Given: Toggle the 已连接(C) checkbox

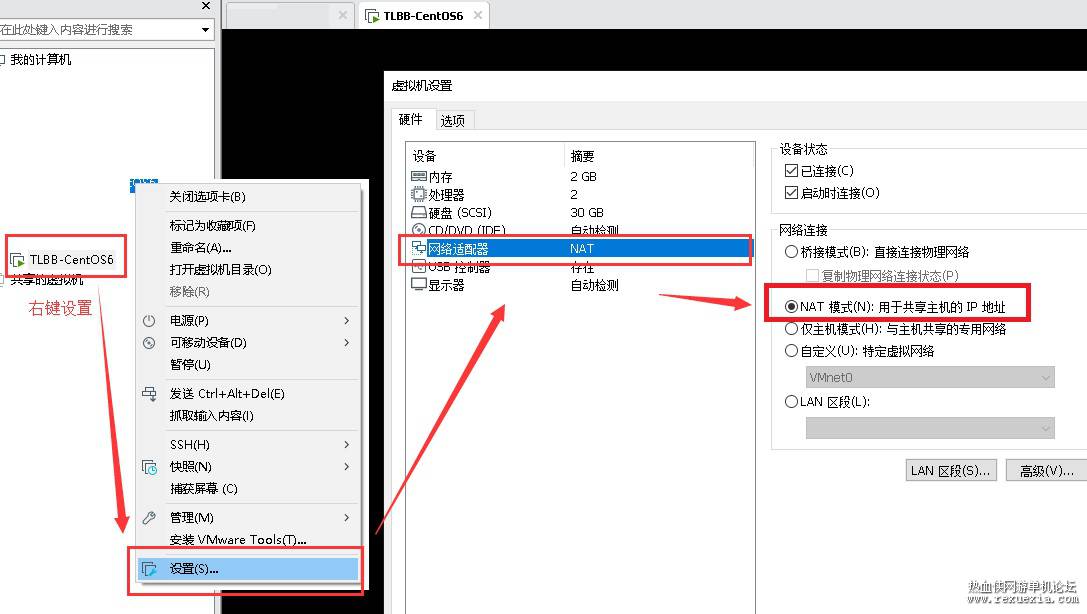Looking at the screenshot, I should click(791, 170).
